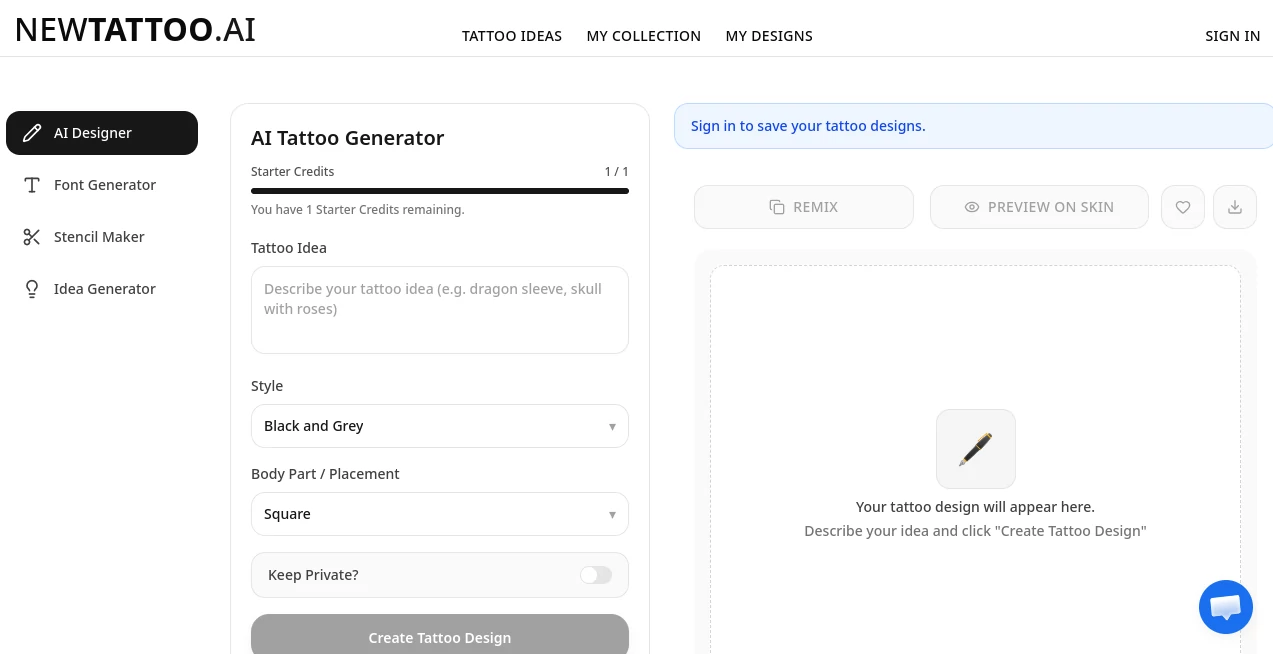The height and width of the screenshot is (654, 1273).
Task: Click the Remix button
Action: (804, 207)
